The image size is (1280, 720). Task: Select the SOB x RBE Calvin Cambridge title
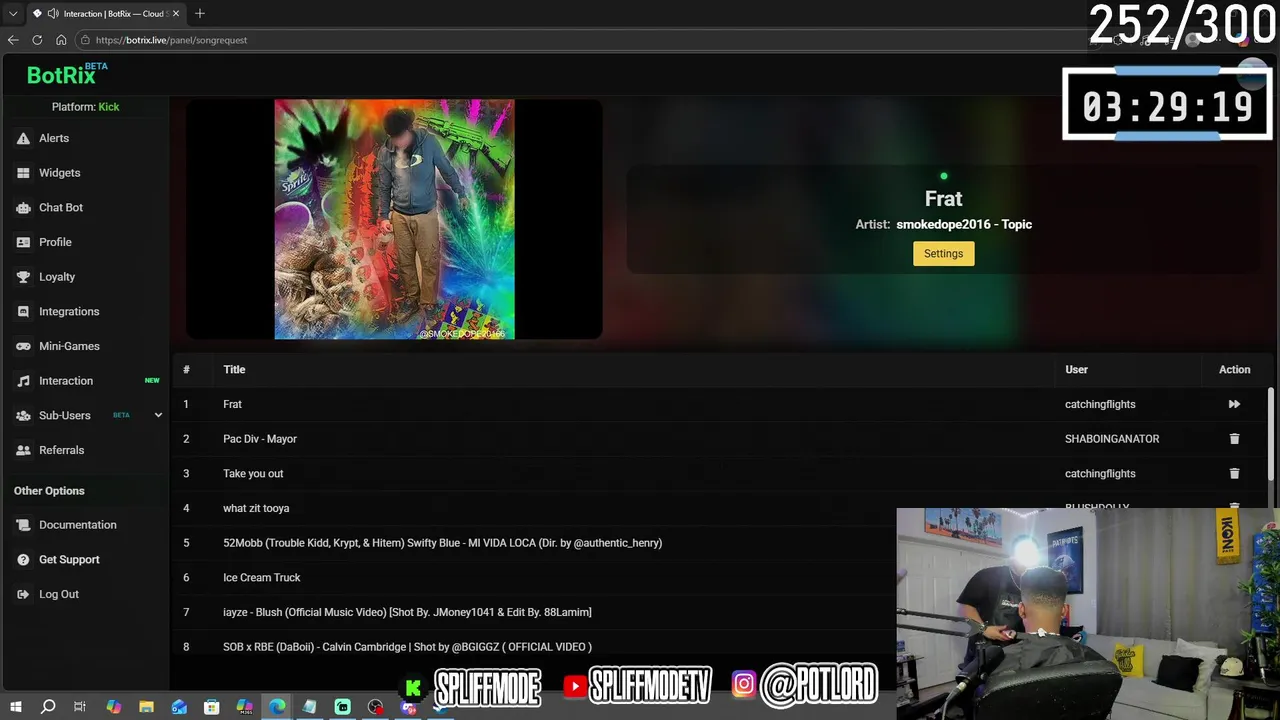point(407,647)
